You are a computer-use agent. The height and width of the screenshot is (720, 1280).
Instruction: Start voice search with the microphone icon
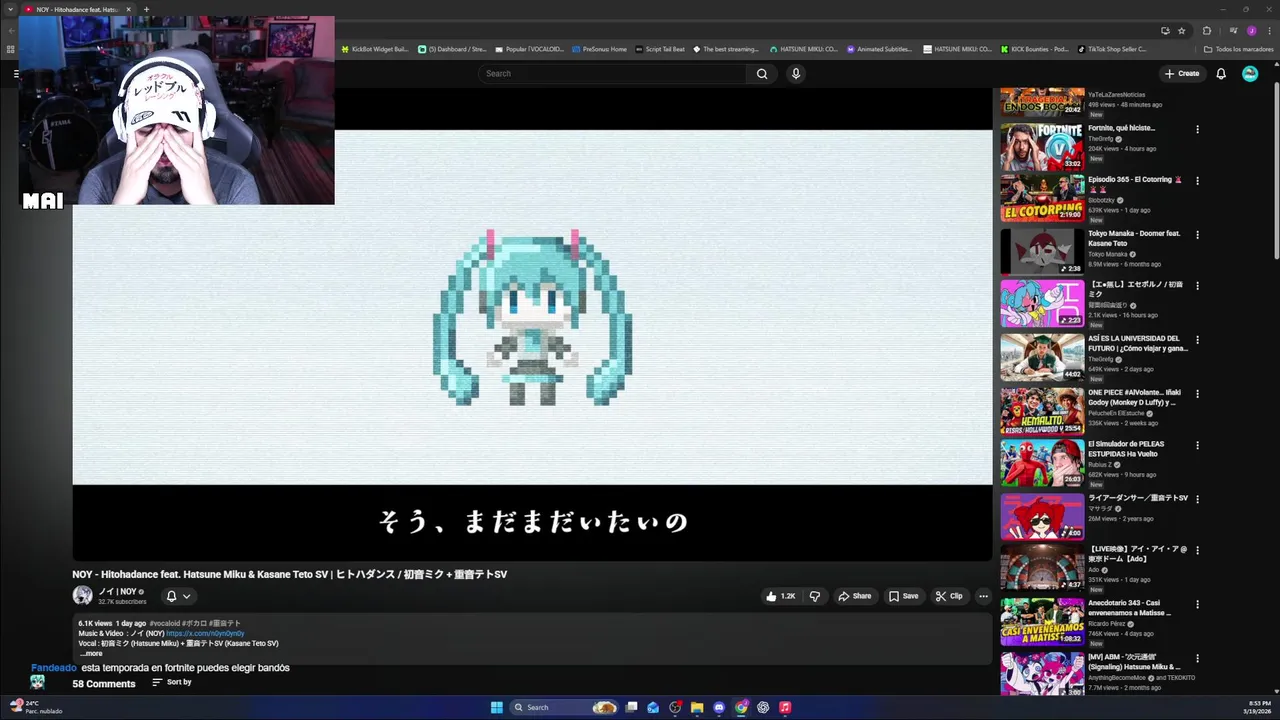tap(796, 73)
